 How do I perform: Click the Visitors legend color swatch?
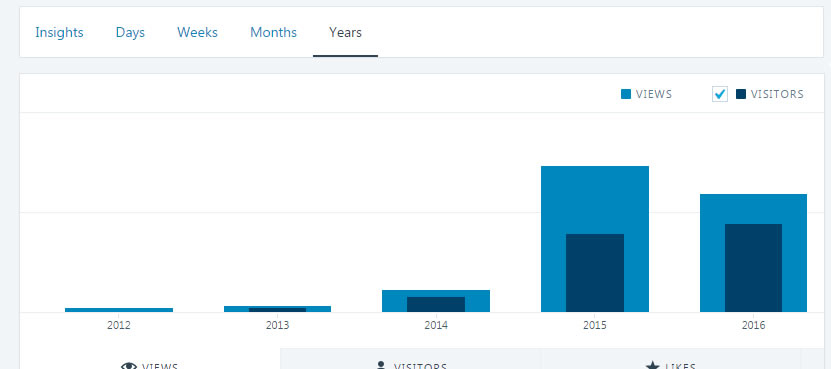pyautogui.click(x=741, y=94)
